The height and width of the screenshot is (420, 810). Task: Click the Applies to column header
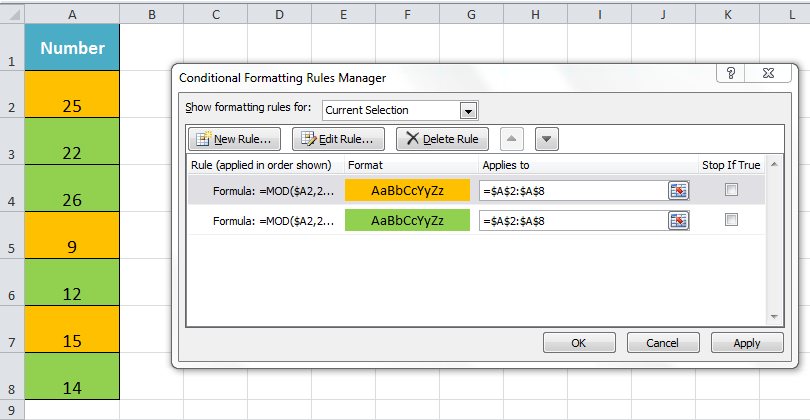[x=588, y=165]
